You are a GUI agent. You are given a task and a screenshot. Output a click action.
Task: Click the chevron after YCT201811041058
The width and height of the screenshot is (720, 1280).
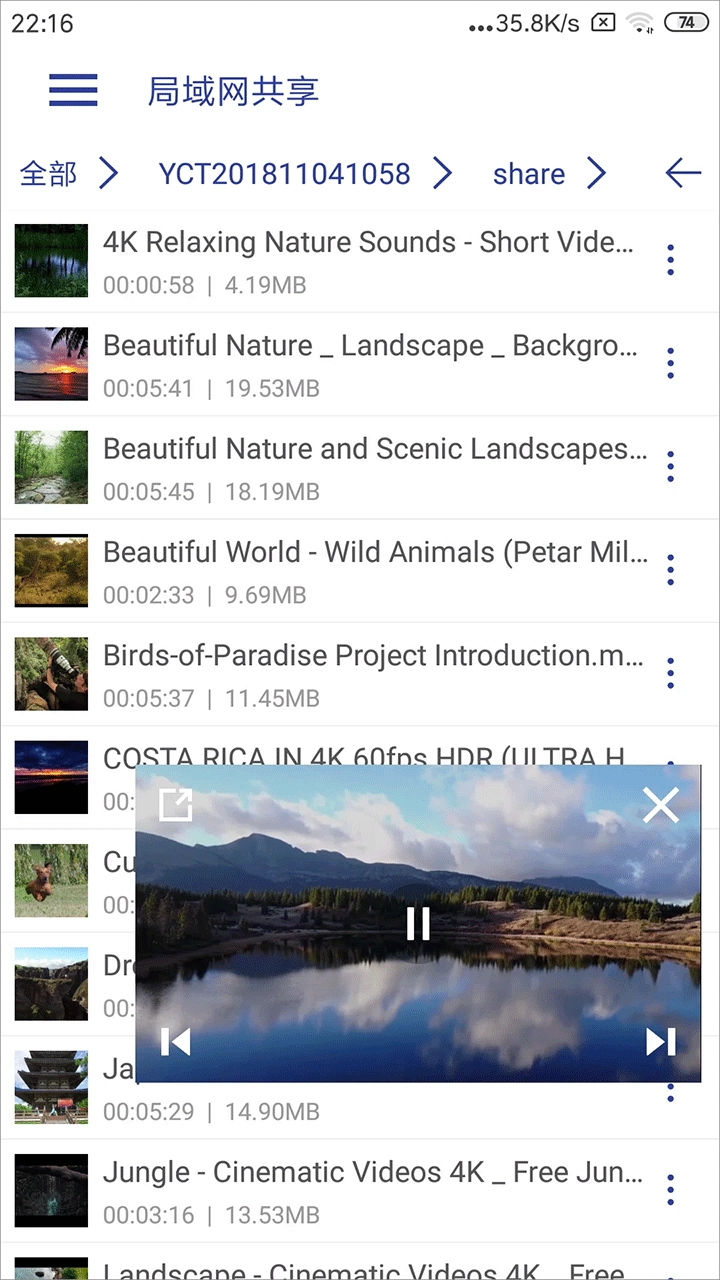pos(442,174)
